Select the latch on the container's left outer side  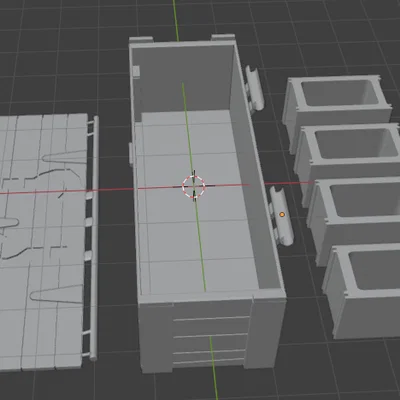pos(131,154)
